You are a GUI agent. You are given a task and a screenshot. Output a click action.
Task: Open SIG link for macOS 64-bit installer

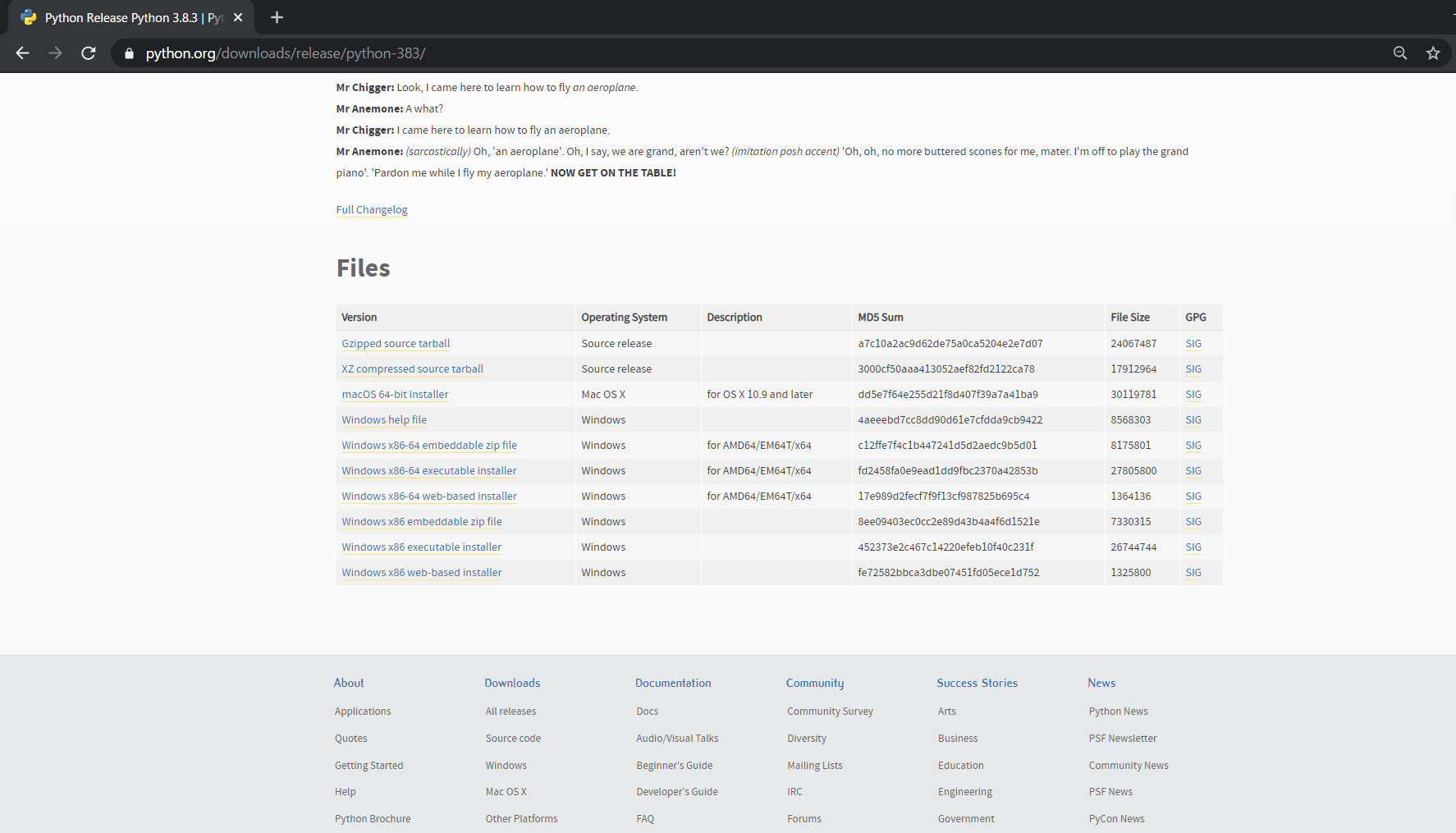(1193, 395)
